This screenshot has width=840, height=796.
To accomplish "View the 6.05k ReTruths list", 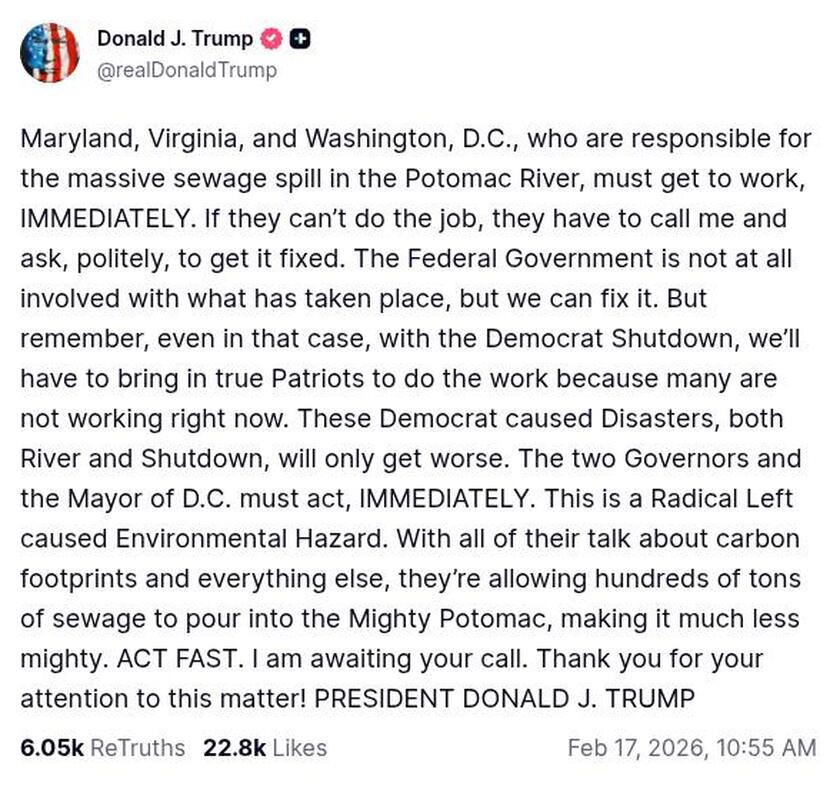I will pyautogui.click(x=95, y=746).
